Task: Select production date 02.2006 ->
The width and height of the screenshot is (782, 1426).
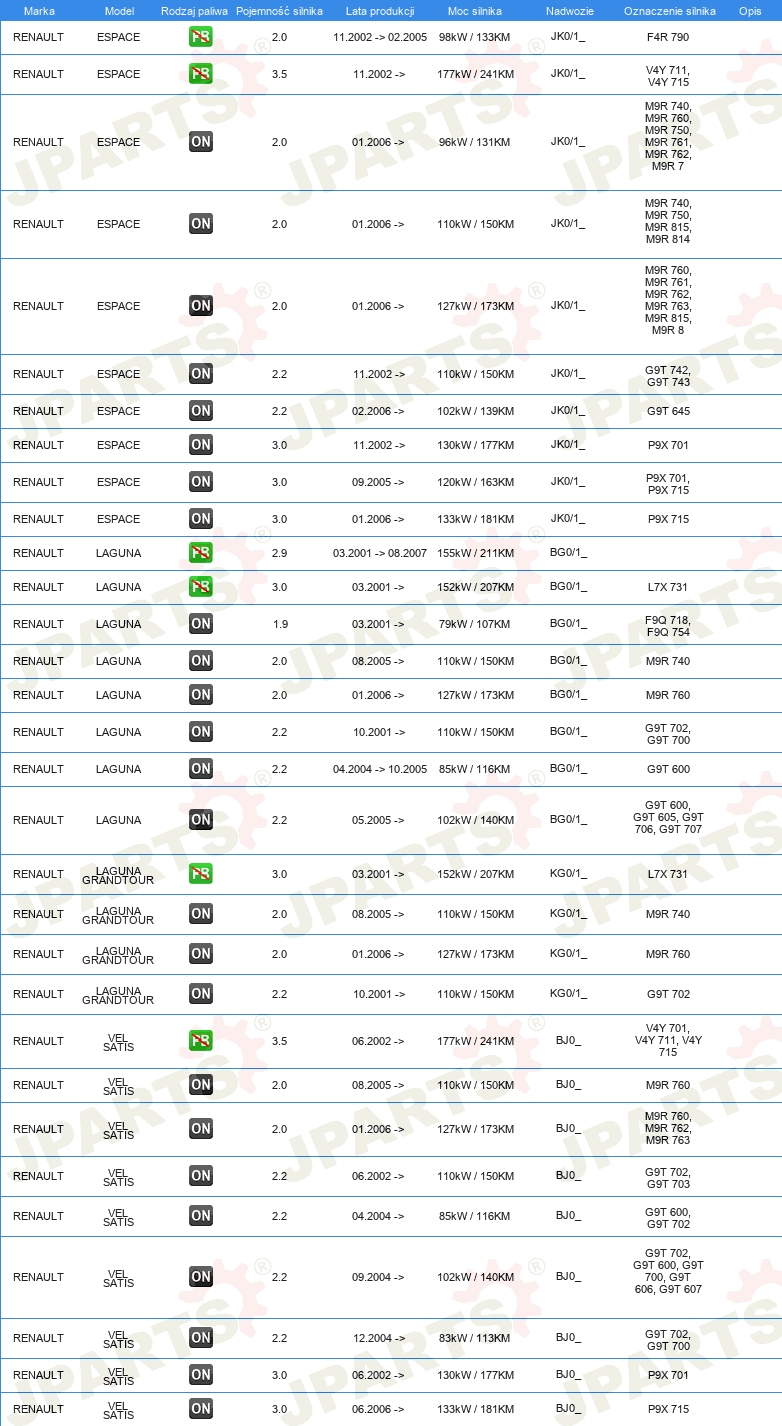Action: click(x=378, y=411)
